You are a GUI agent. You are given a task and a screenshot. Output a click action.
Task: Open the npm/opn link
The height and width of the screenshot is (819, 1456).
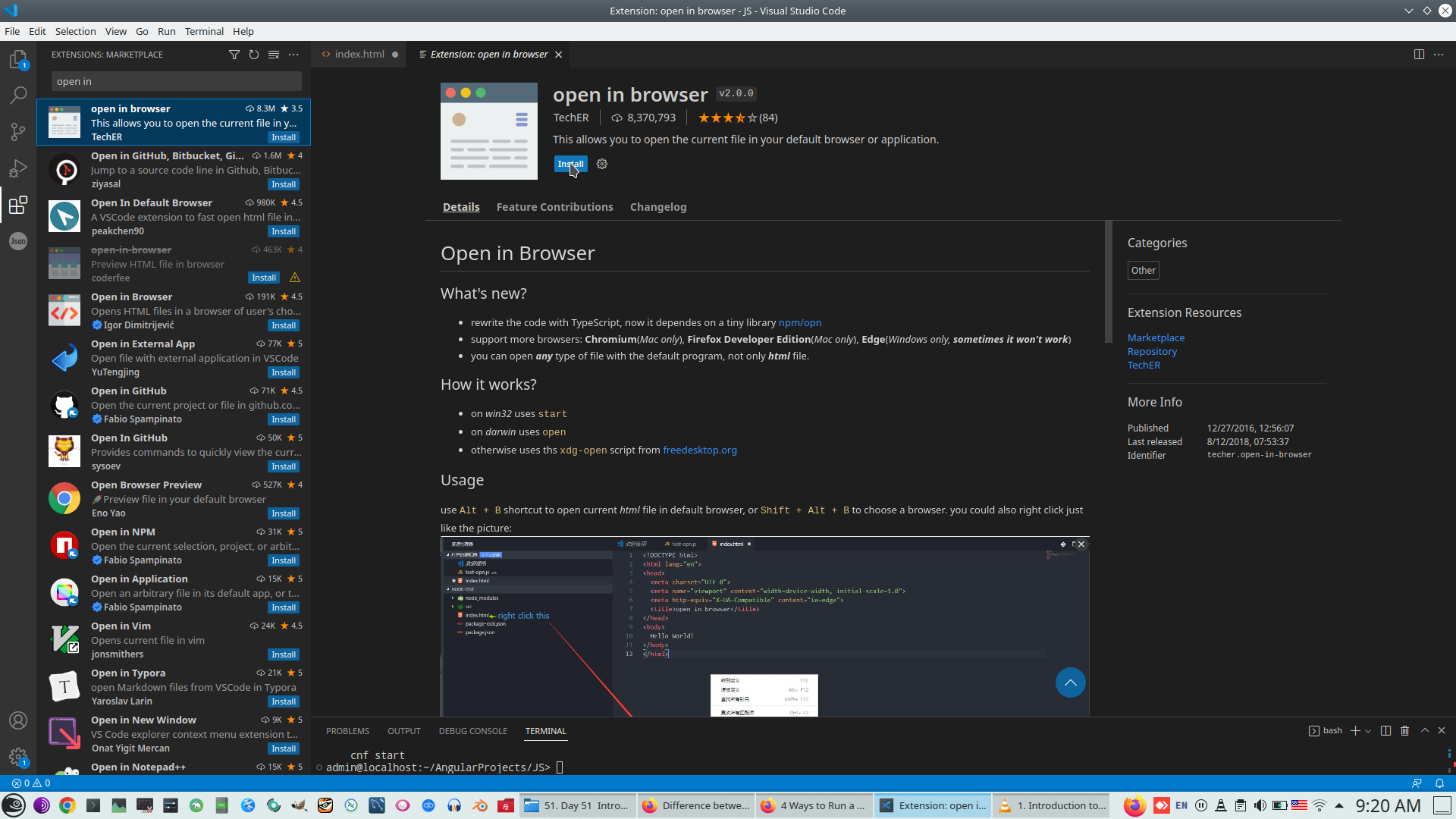[x=799, y=322]
